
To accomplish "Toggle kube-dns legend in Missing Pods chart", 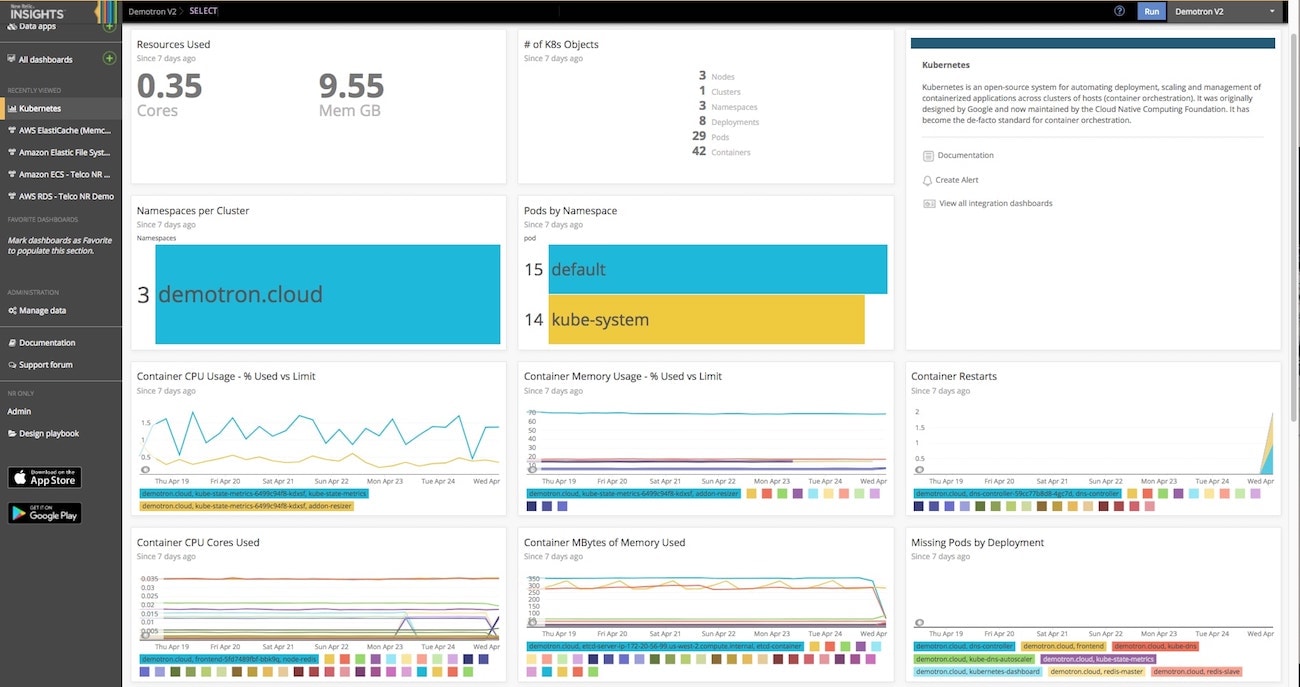I will [1155, 646].
